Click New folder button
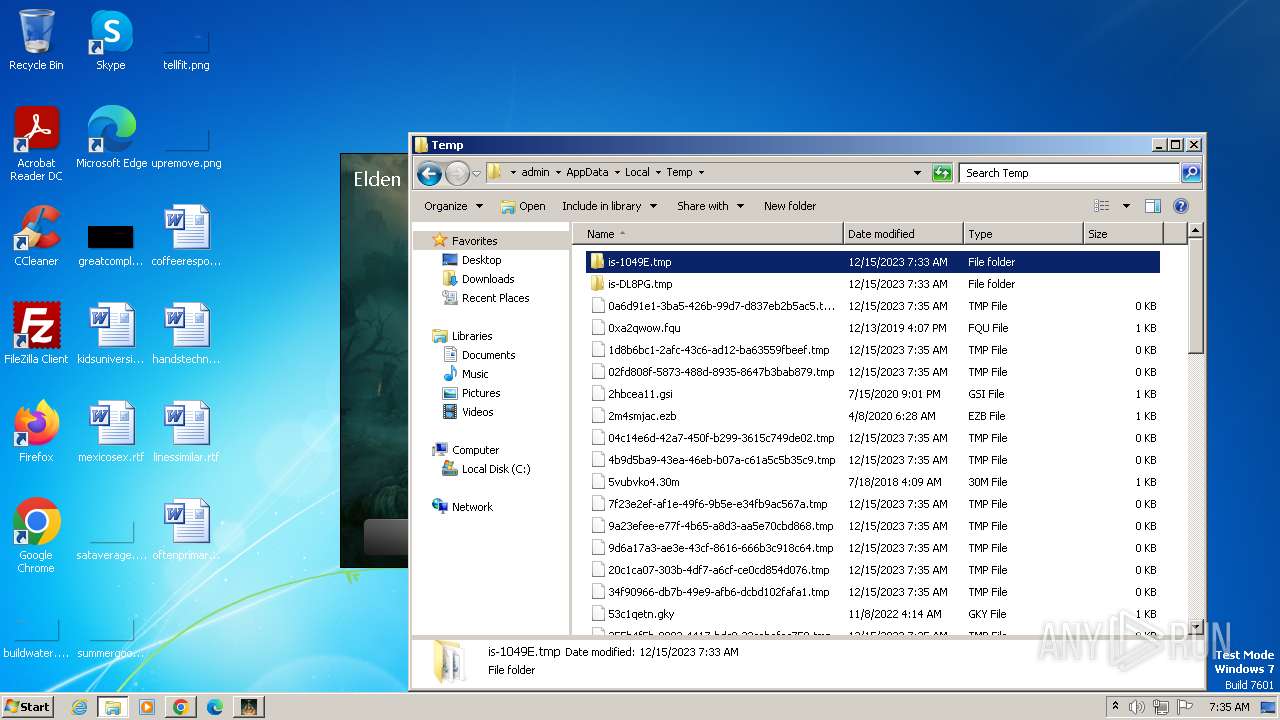This screenshot has height=720, width=1280. (x=790, y=206)
